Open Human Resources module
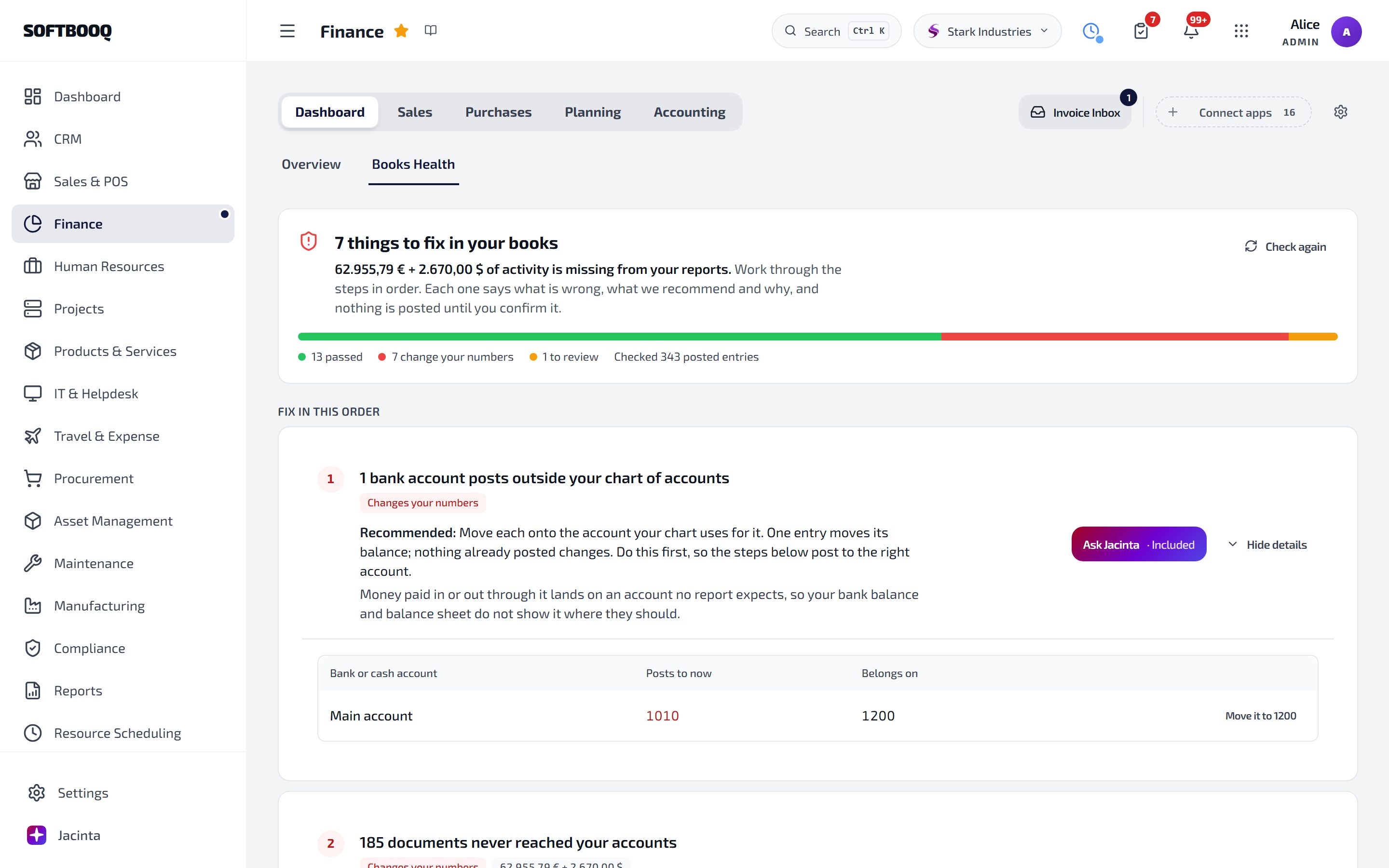The image size is (1389, 868). click(123, 266)
